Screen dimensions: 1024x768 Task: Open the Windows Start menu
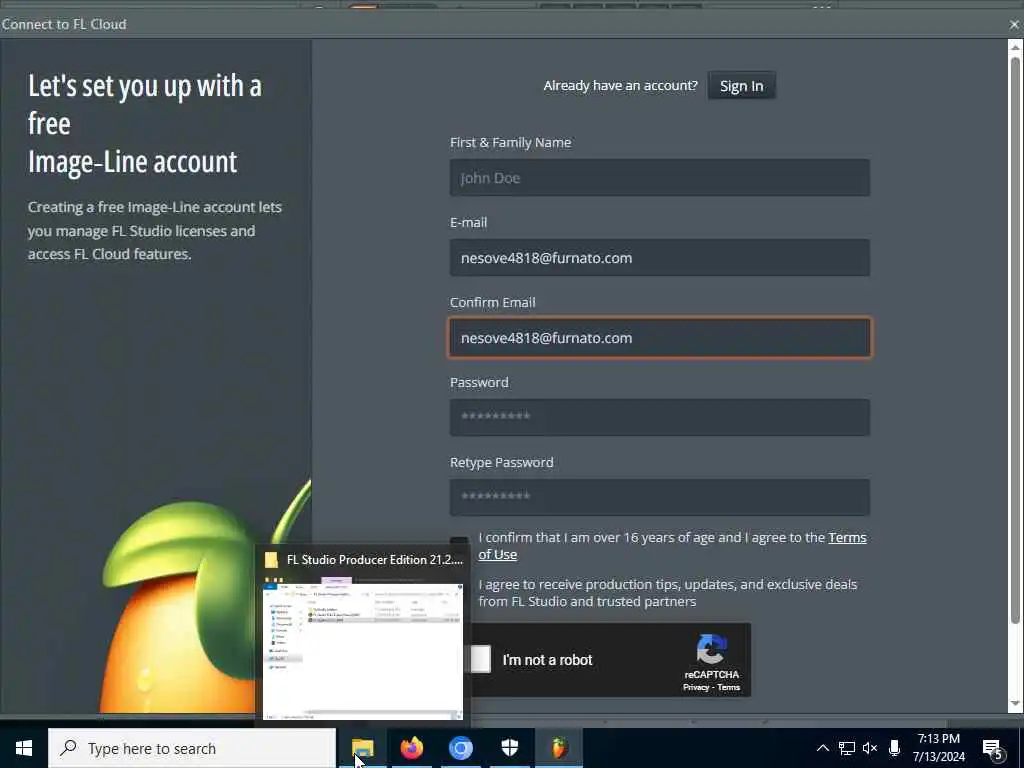pos(24,748)
